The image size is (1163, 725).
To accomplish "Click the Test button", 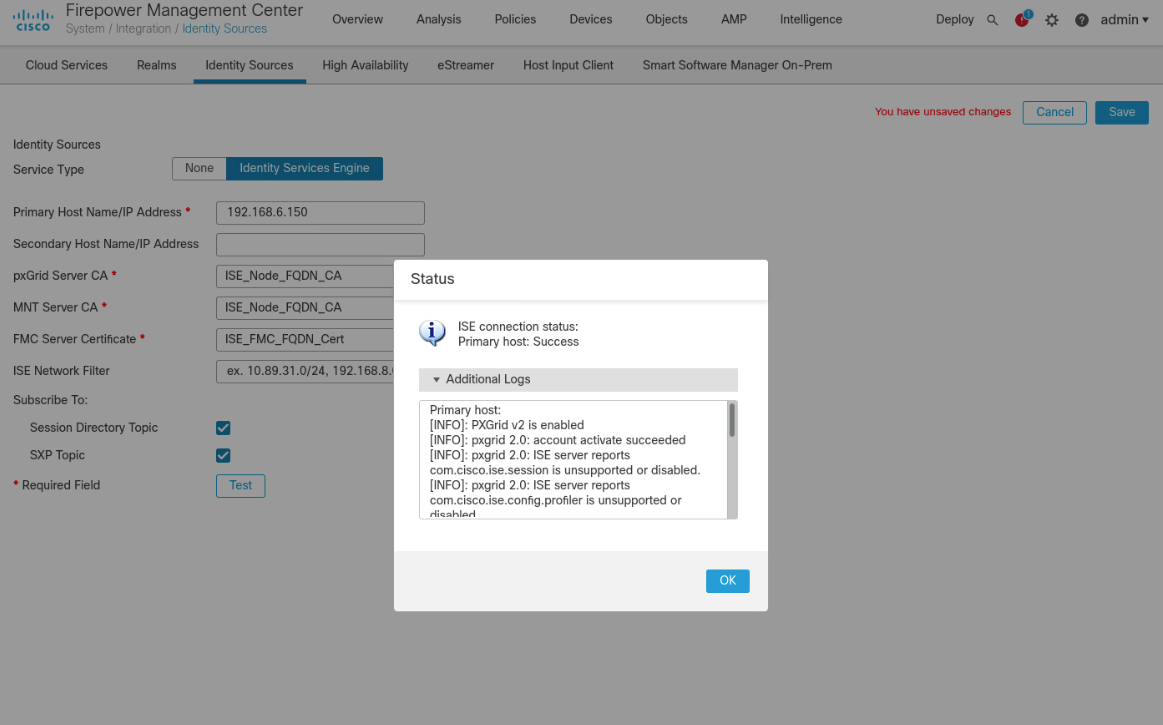I will 240,486.
